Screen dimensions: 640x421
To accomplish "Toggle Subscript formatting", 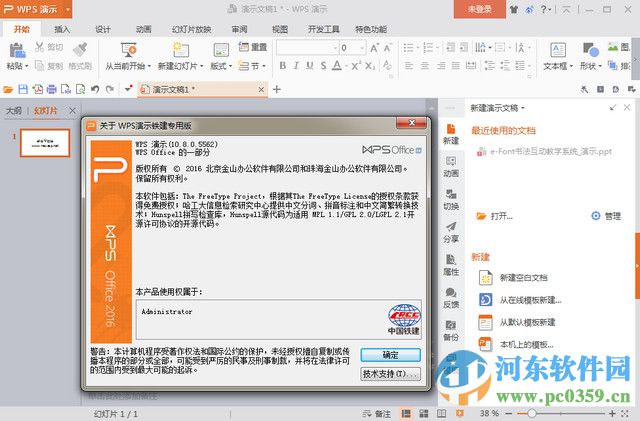I will click(370, 65).
